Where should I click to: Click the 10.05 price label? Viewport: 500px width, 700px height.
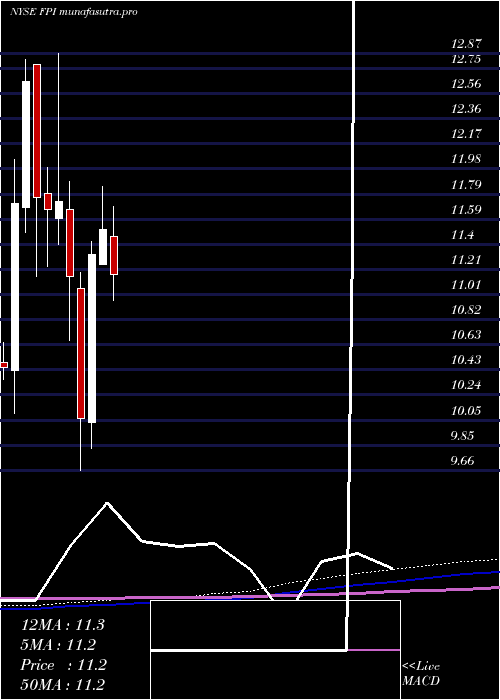coord(466,410)
